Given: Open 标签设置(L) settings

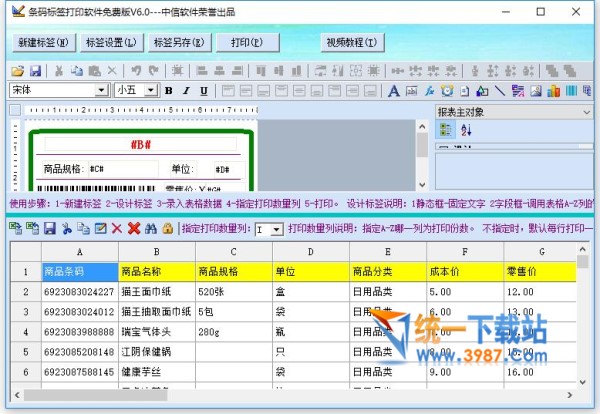Looking at the screenshot, I should tap(112, 42).
